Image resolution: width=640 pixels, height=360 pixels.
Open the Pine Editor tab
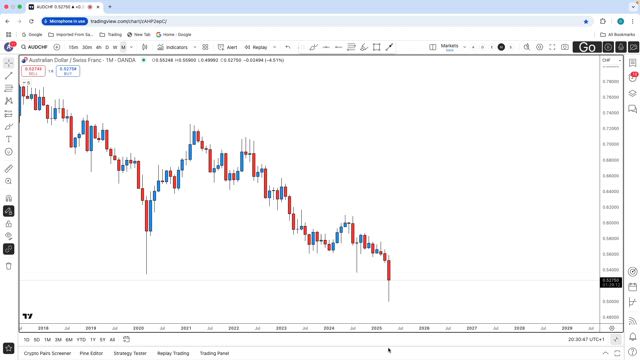(x=91, y=353)
